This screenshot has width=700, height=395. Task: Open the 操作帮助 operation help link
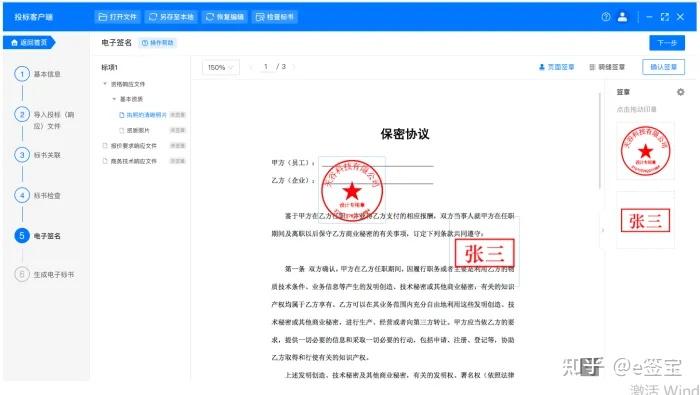tap(157, 43)
